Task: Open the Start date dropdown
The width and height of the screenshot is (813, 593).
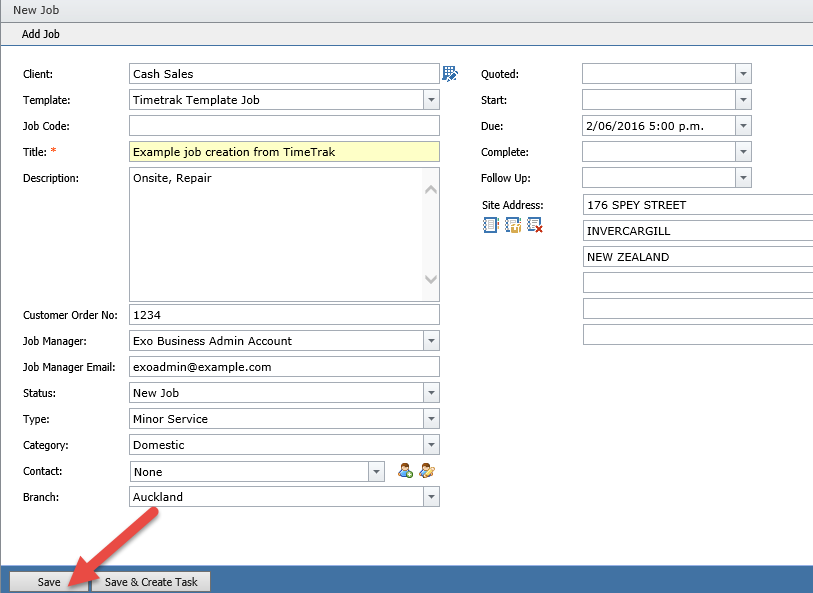Action: point(743,100)
